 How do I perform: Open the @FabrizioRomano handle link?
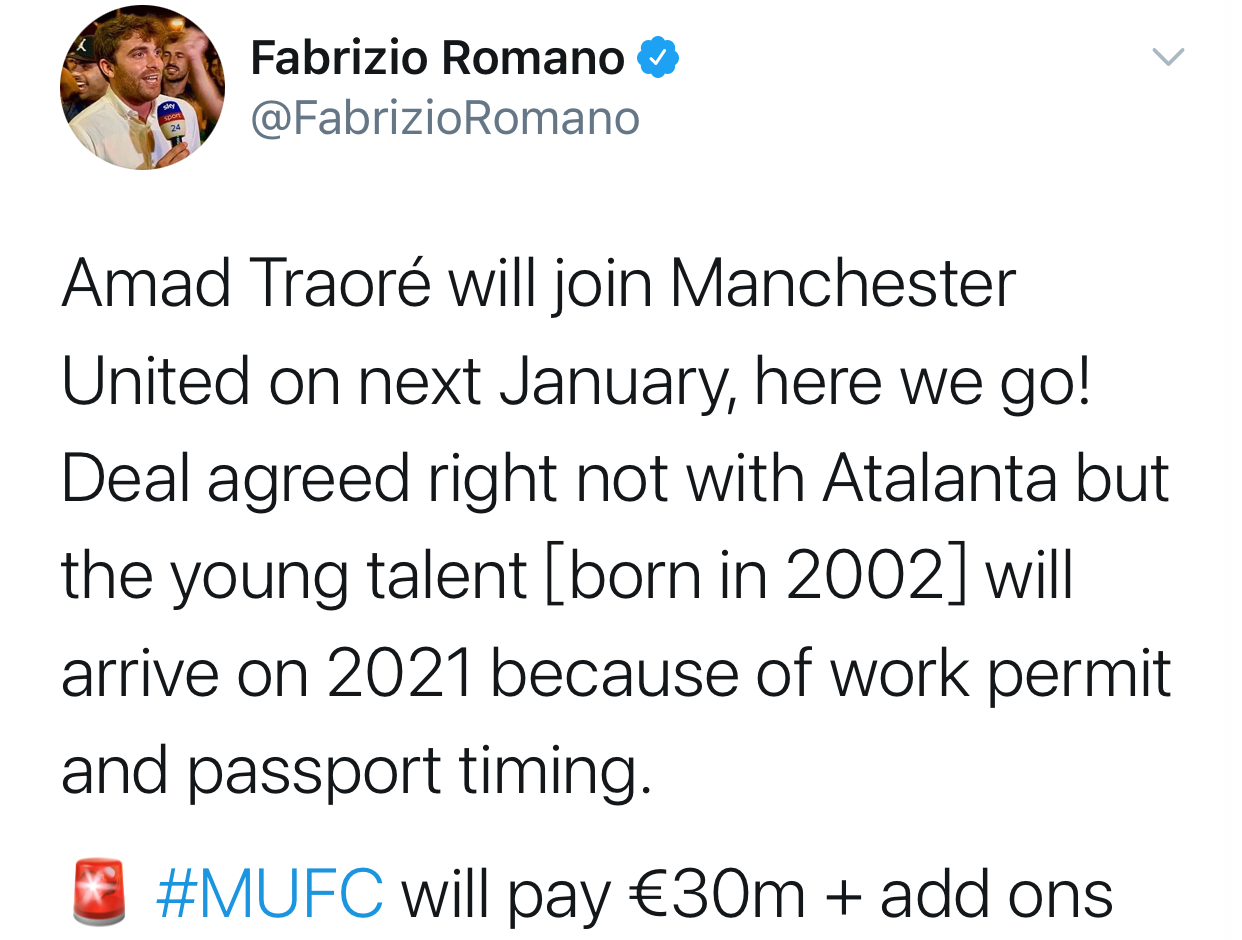pyautogui.click(x=445, y=119)
